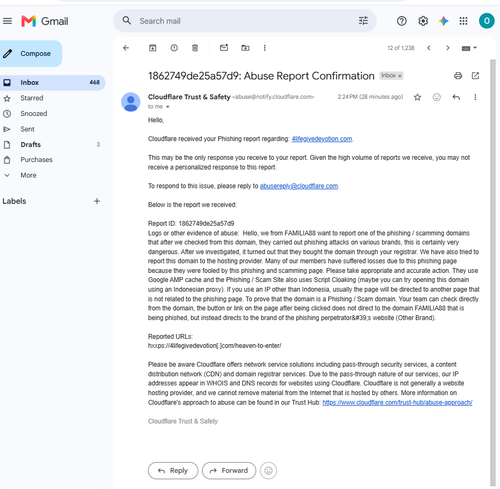
Task: Open 4lifegivedevotion.com link
Action: tap(322, 139)
